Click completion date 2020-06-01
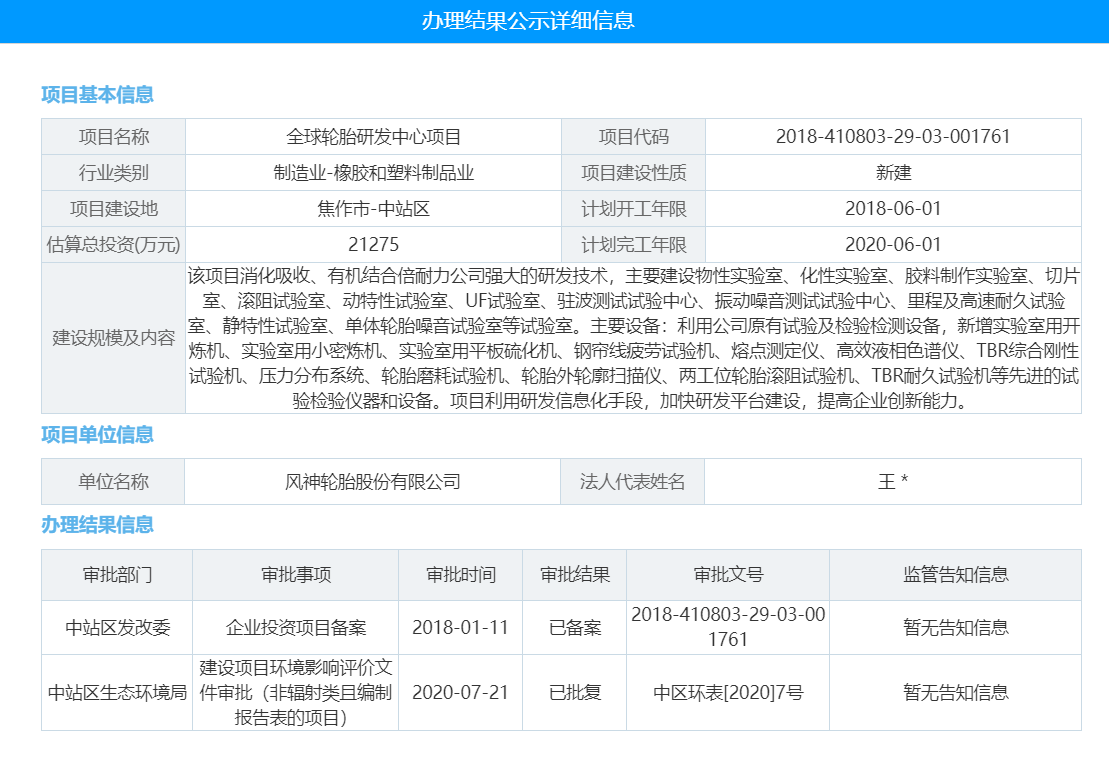The width and height of the screenshot is (1109, 758). click(x=893, y=245)
